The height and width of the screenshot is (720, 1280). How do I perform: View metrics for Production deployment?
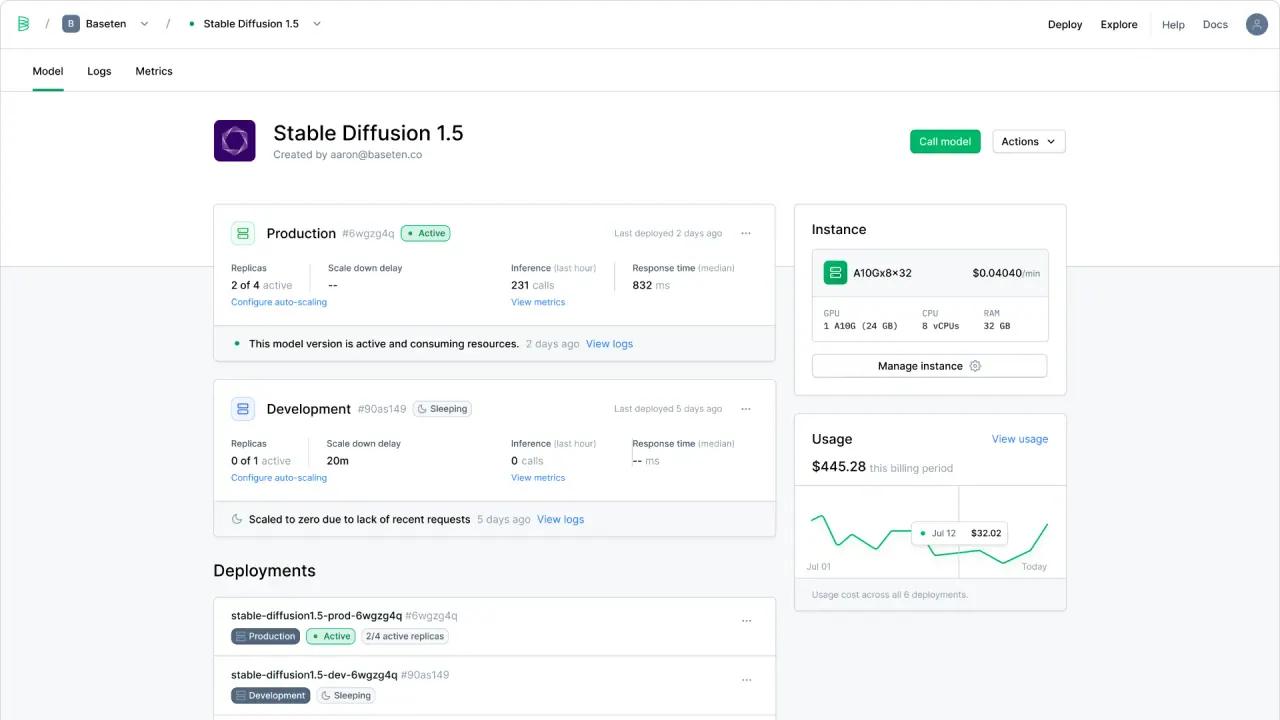[538, 302]
